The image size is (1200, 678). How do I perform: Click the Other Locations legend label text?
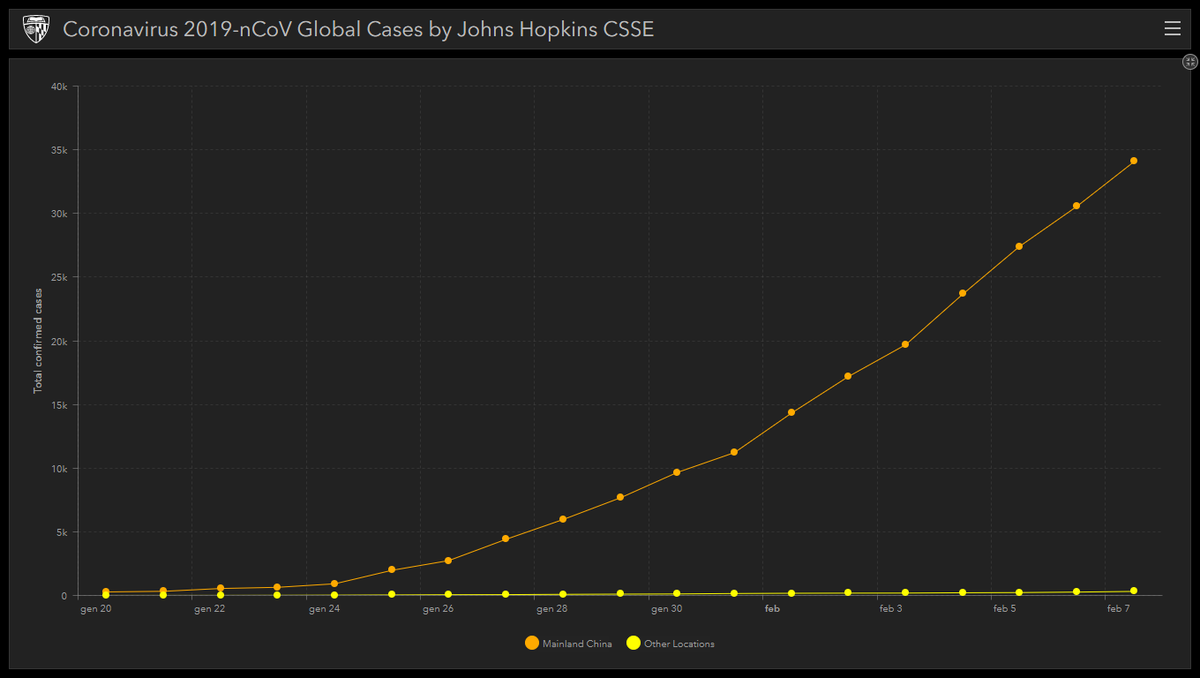coord(676,644)
